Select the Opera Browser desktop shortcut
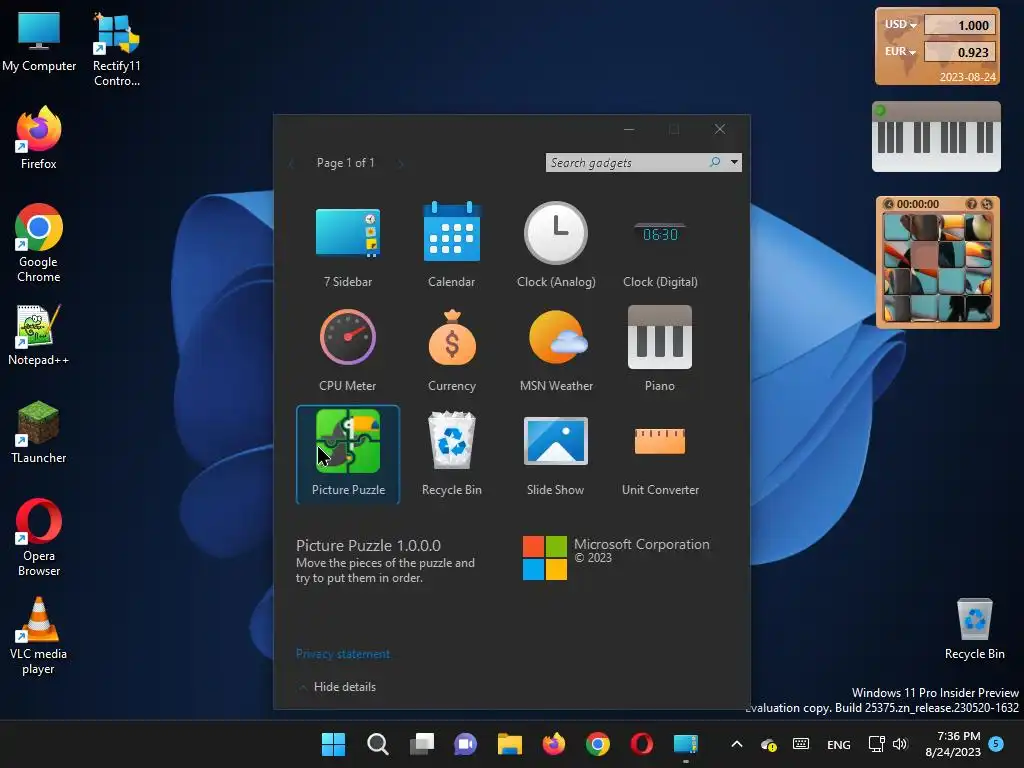The image size is (1024, 768). click(39, 537)
